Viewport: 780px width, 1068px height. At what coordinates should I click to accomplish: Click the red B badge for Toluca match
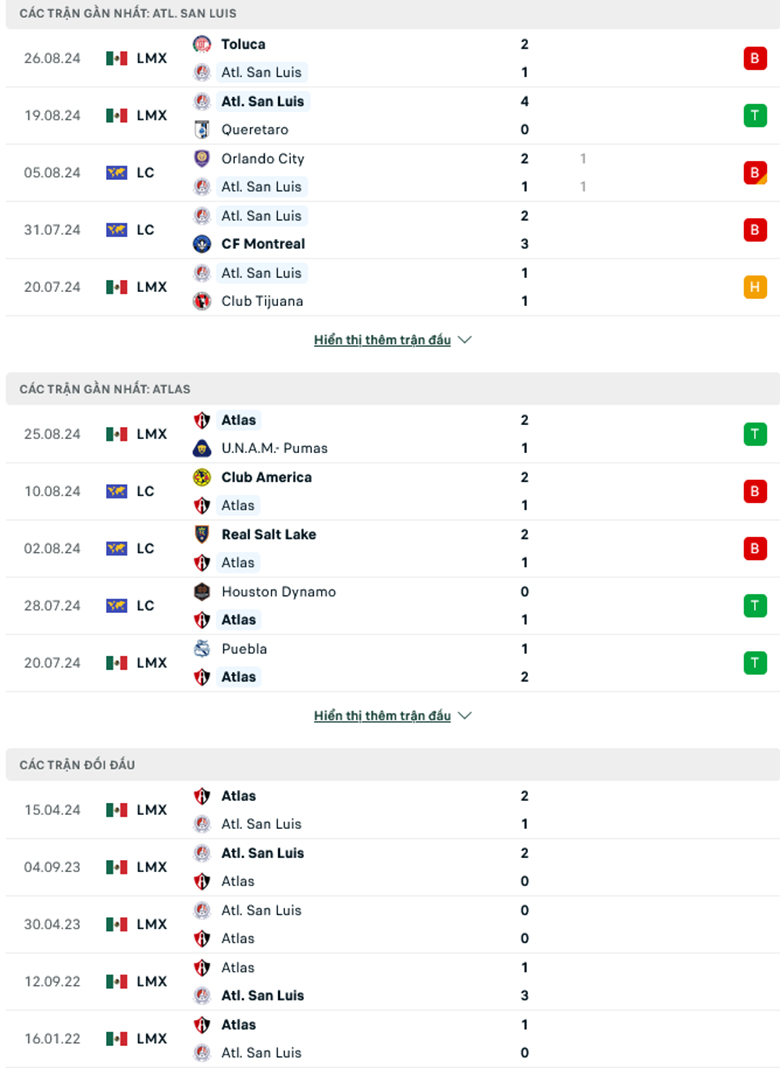755,58
